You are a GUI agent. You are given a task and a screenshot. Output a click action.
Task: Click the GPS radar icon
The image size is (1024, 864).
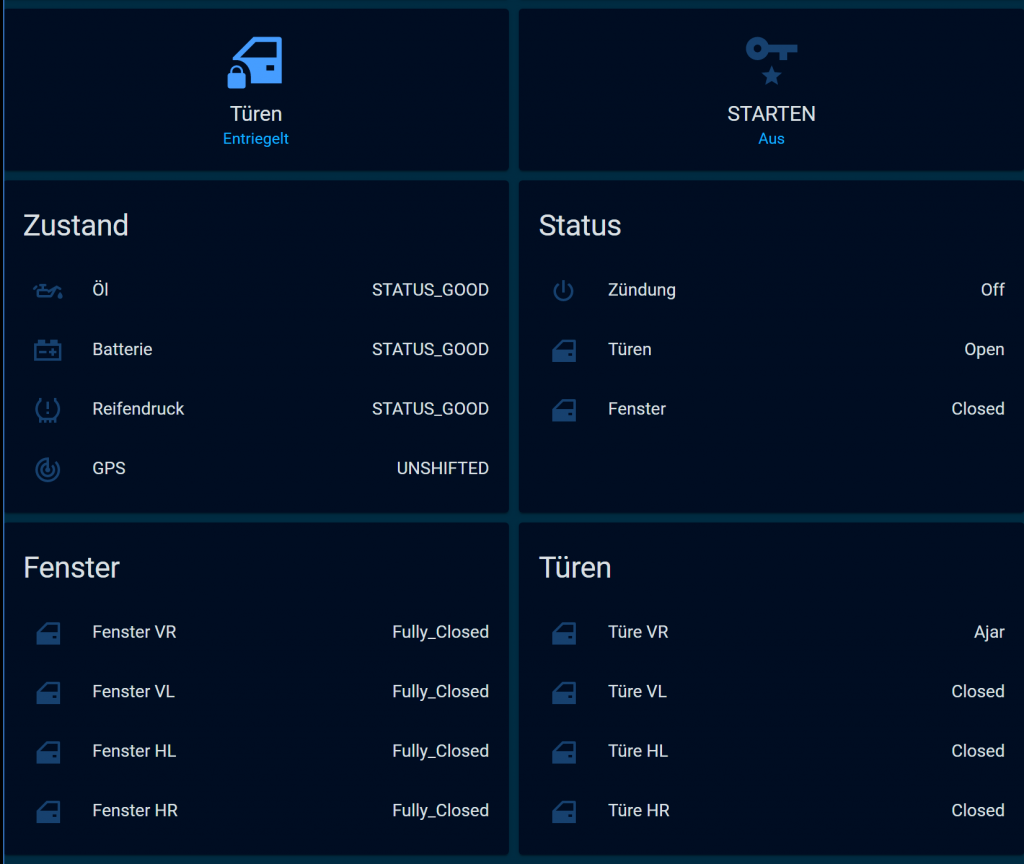(x=48, y=469)
